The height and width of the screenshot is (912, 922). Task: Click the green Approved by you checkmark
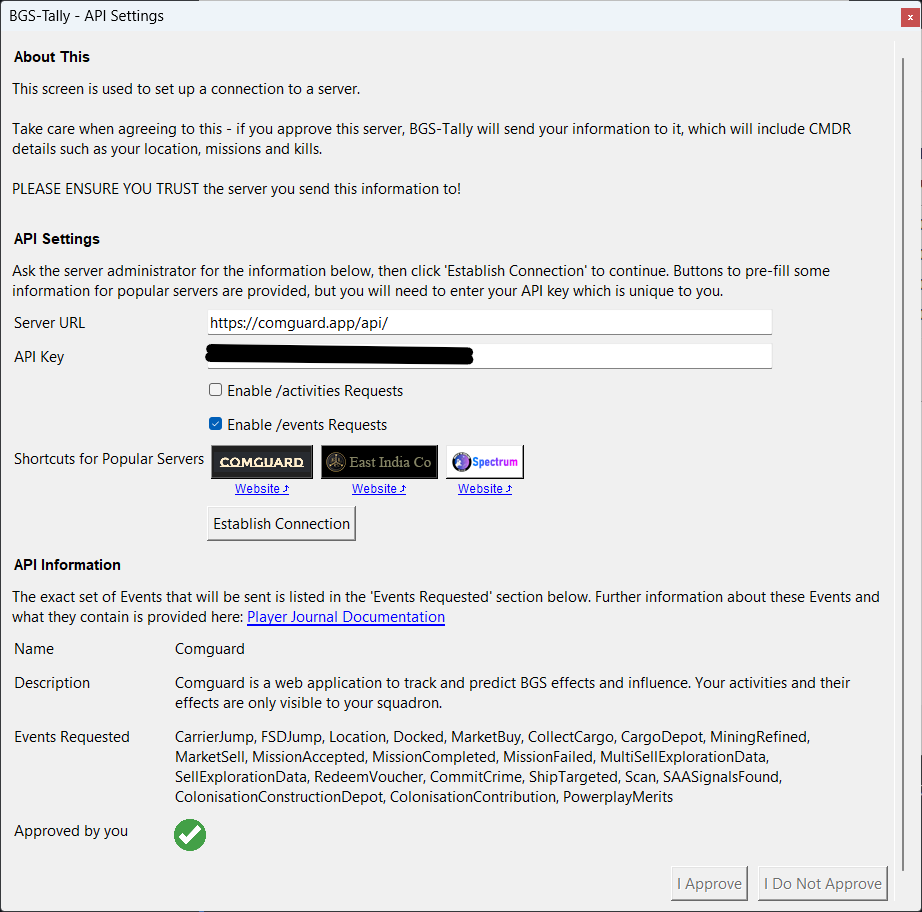tap(190, 834)
